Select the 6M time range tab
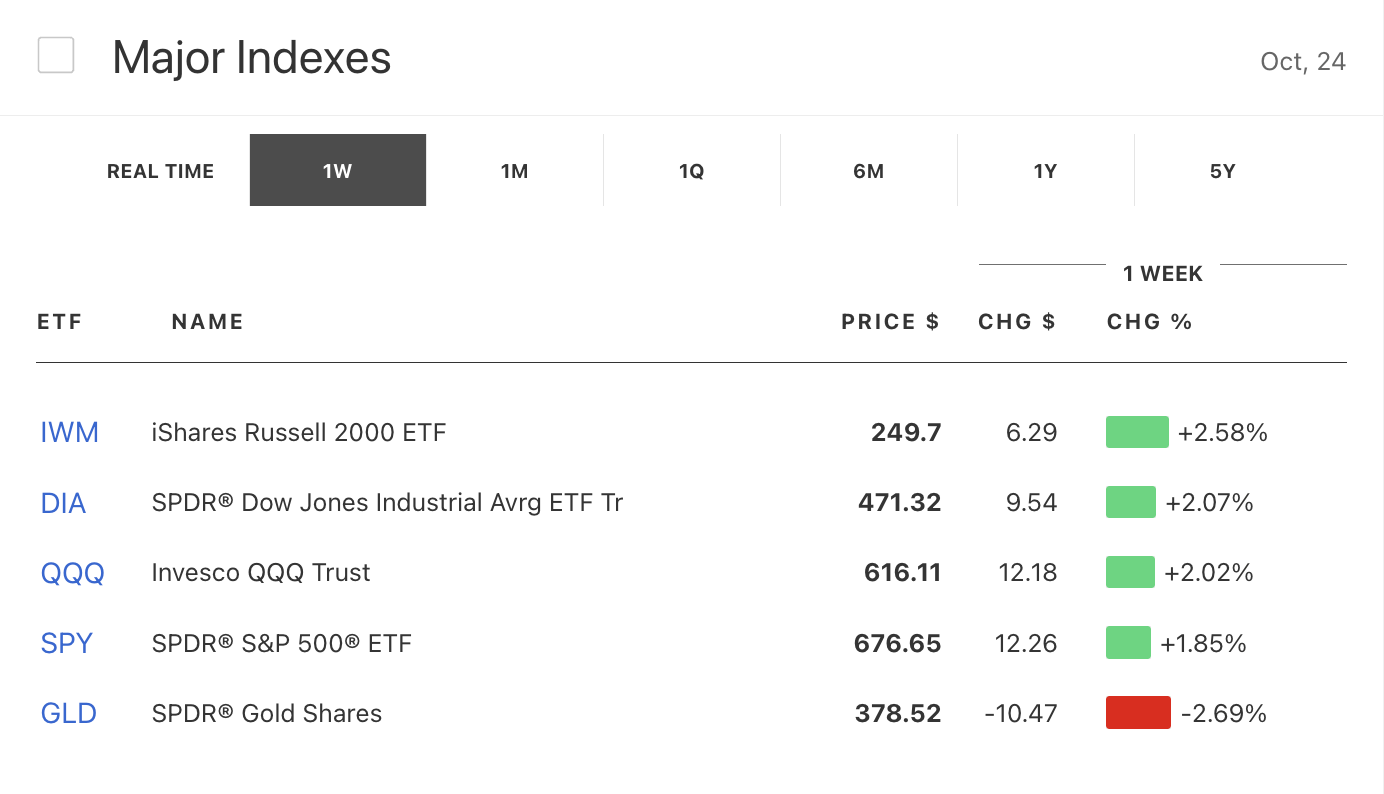 (869, 171)
